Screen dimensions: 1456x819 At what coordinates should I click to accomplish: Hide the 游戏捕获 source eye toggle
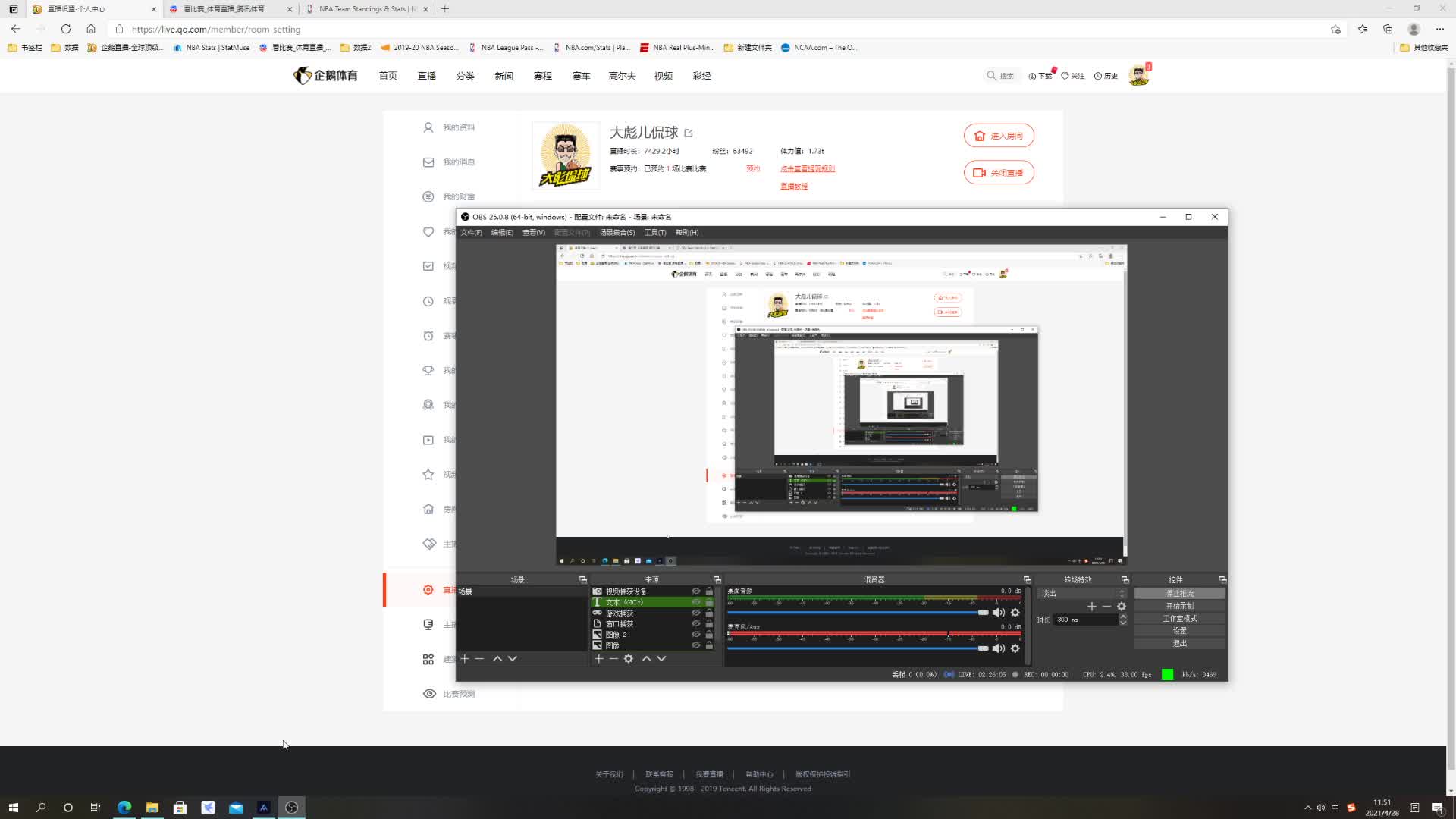[695, 613]
